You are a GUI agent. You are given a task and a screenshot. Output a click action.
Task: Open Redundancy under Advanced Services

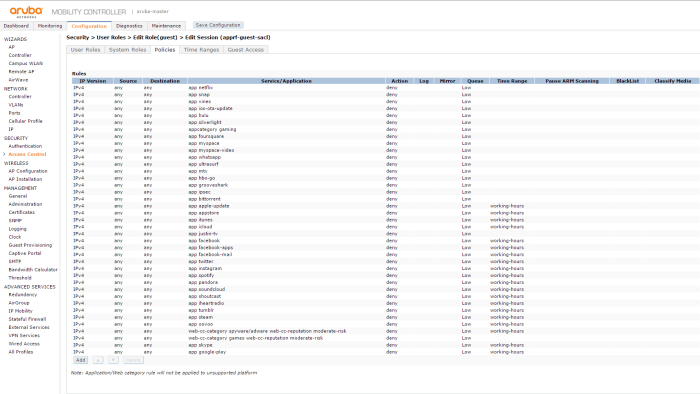point(23,294)
